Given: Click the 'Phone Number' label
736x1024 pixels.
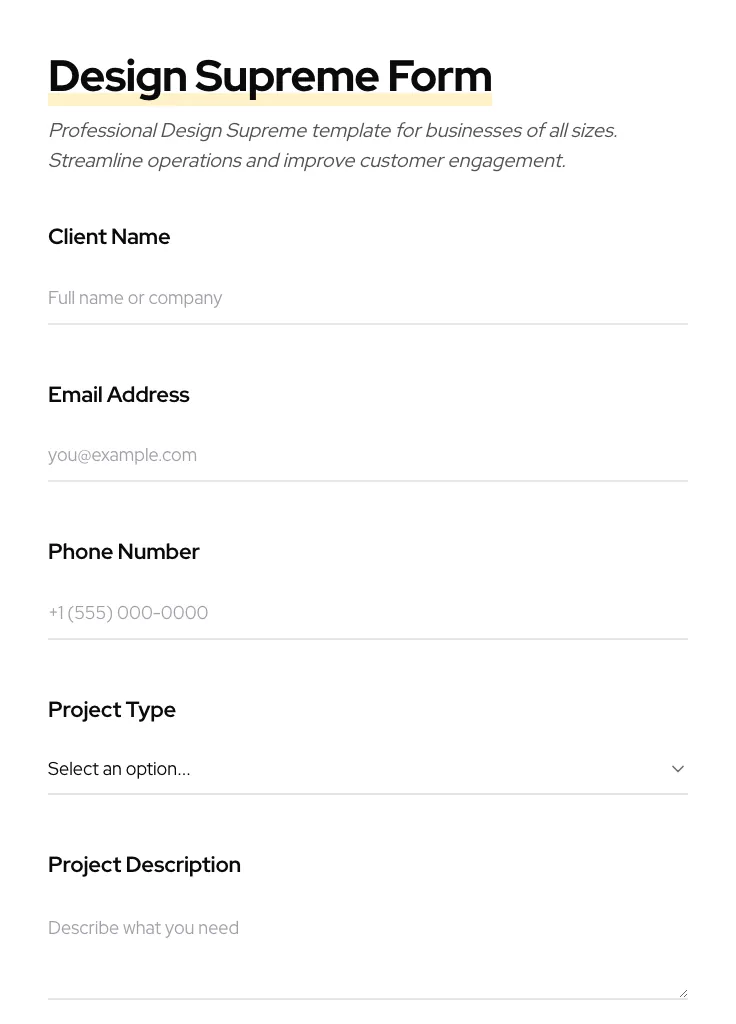Looking at the screenshot, I should coord(123,552).
